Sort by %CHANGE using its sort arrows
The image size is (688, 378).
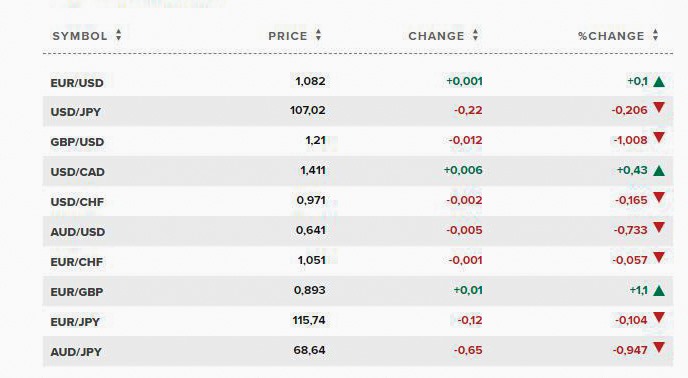[x=656, y=36]
